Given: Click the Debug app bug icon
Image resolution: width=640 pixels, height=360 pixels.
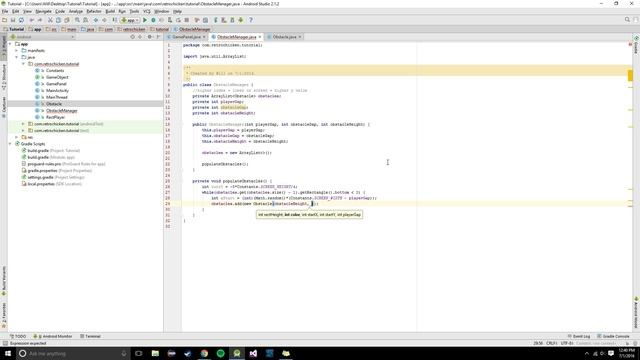Looking at the screenshot, I should 153,20.
